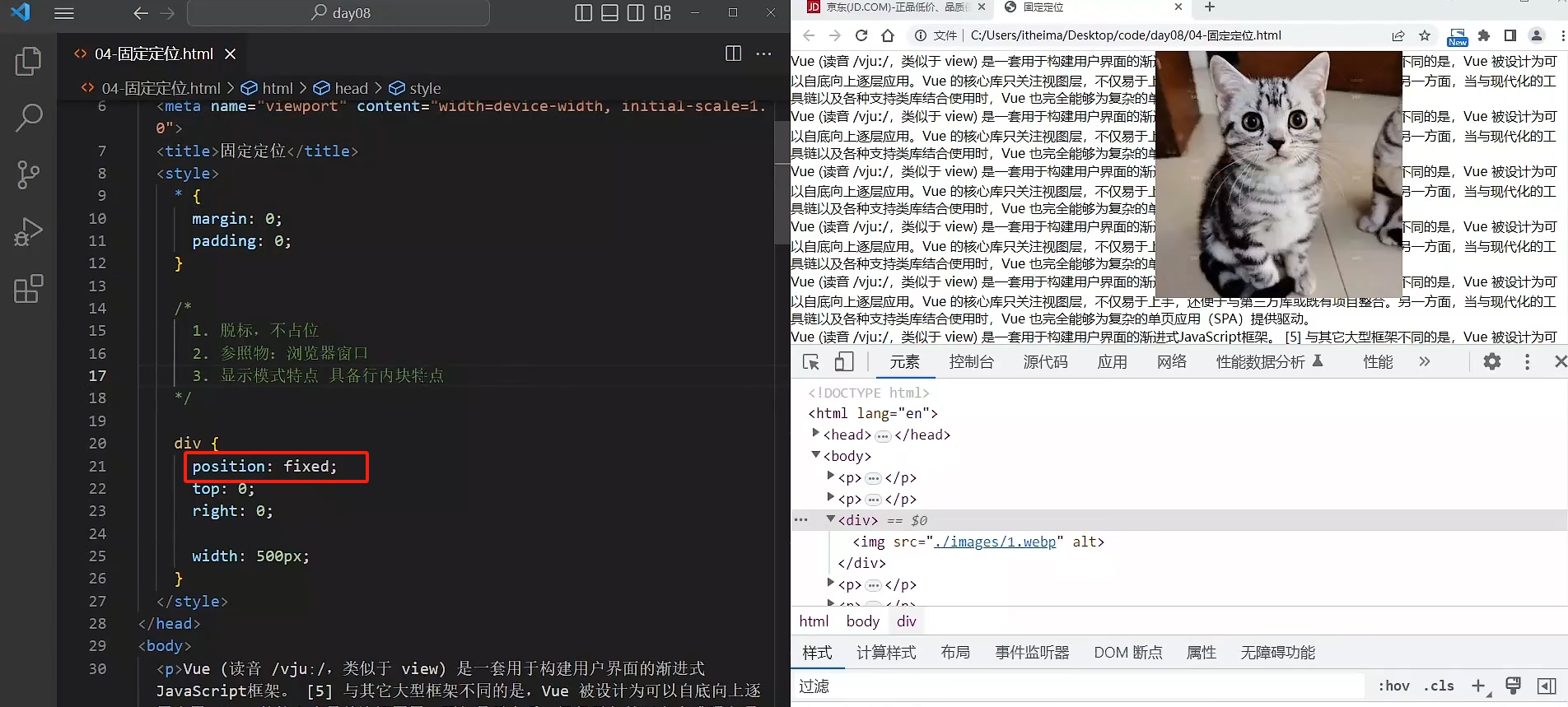This screenshot has height=707, width=1568.
Task: Open Chrome extensions puzzle icon
Action: [x=1484, y=35]
